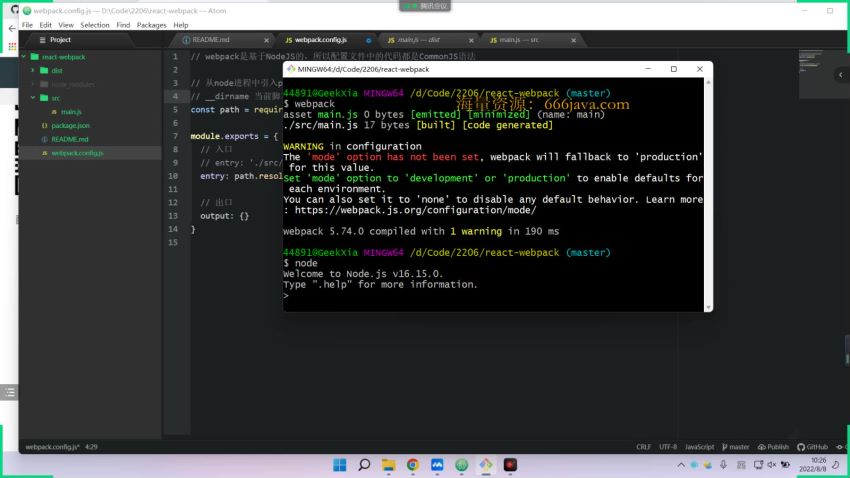Switch to the main.js — src tab
850x478 pixels.
518,40
